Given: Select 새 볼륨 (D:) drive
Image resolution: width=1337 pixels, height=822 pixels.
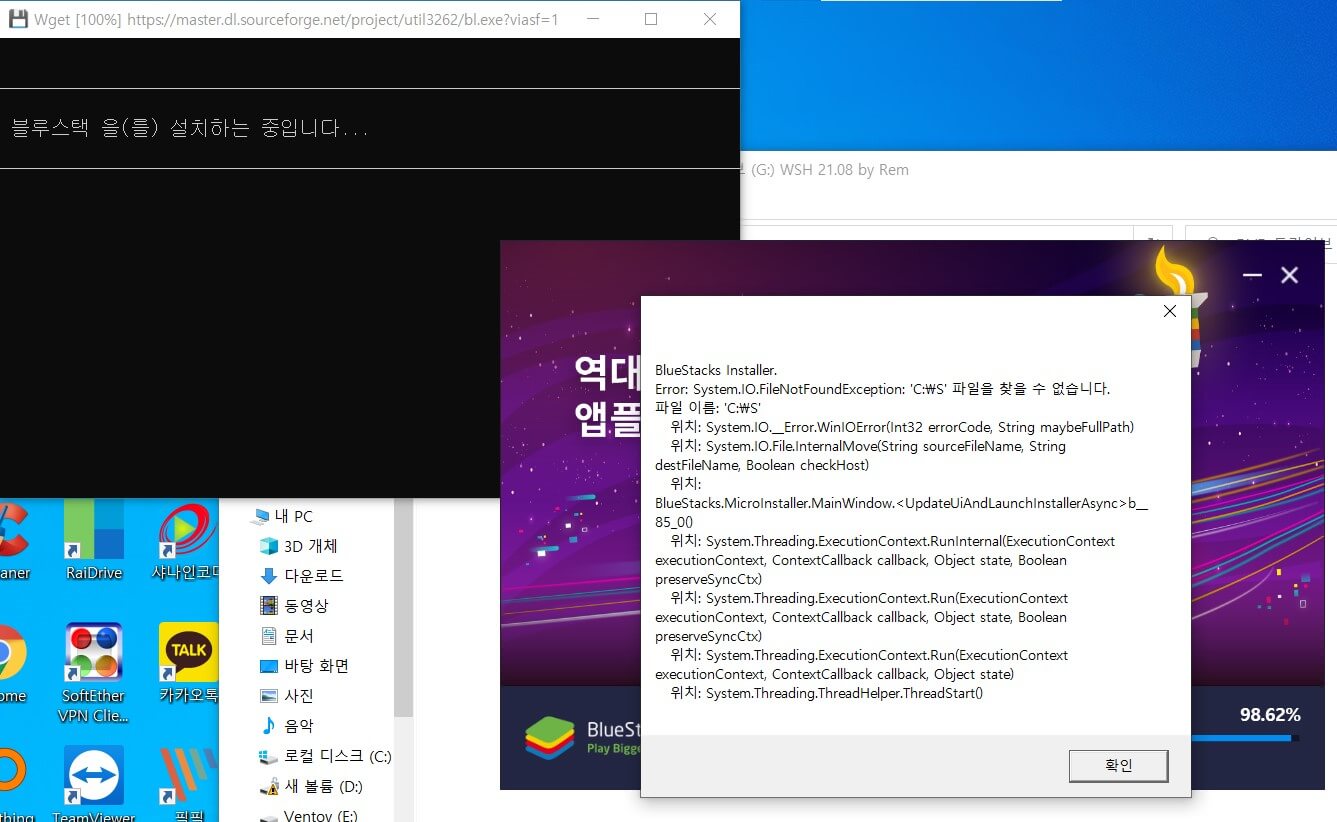Looking at the screenshot, I should point(311,786).
